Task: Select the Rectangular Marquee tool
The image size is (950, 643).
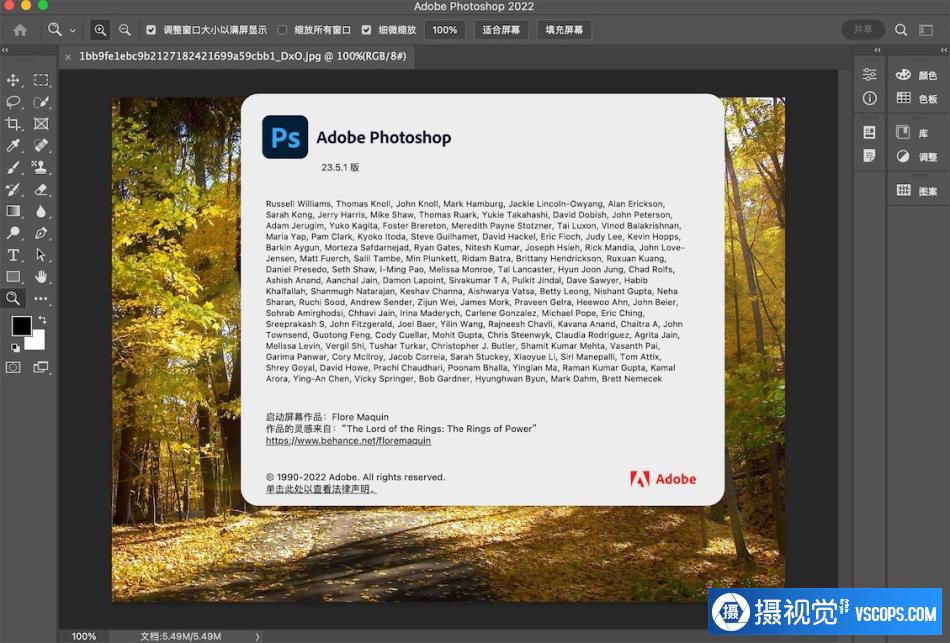Action: pos(41,80)
